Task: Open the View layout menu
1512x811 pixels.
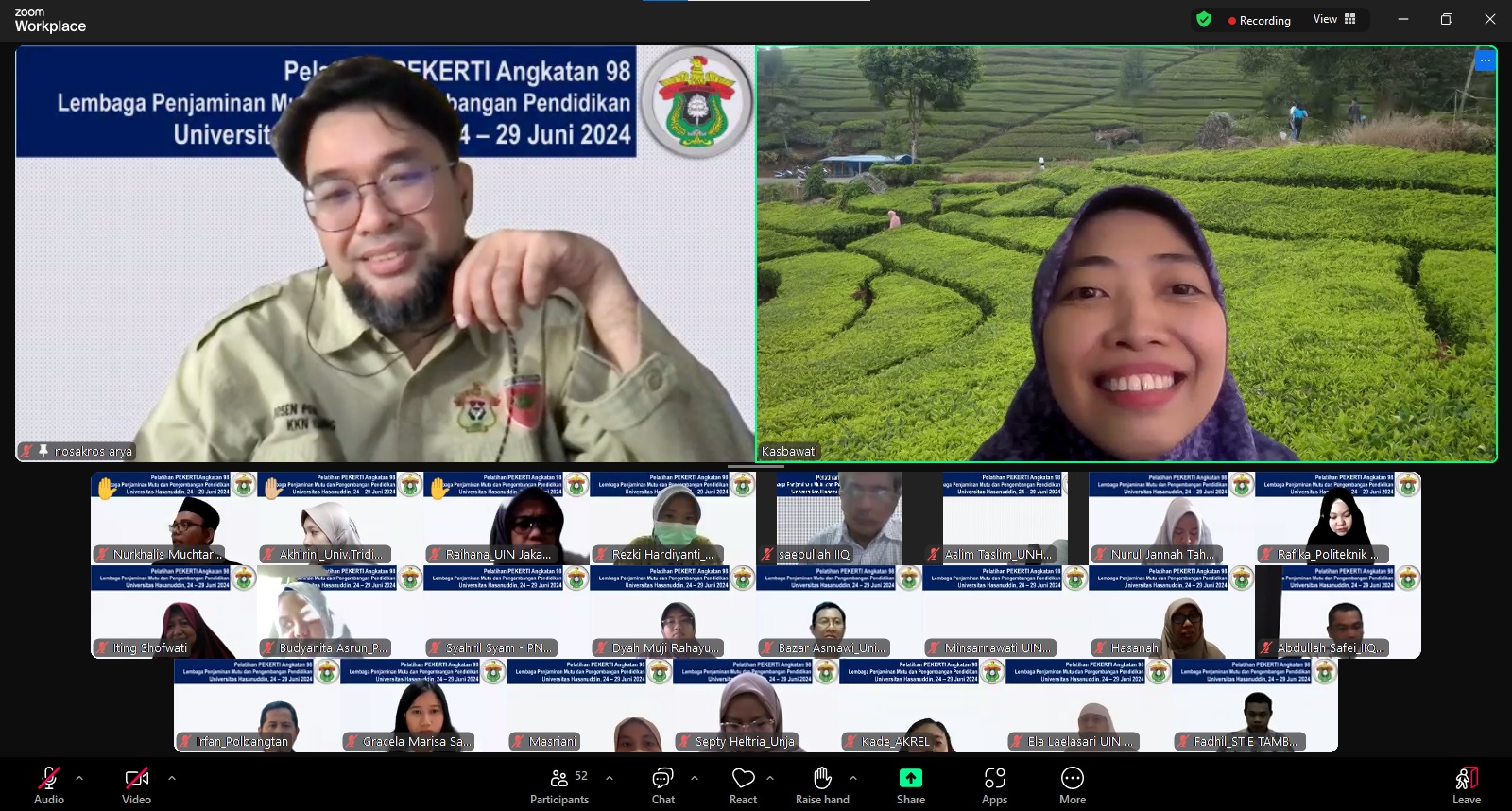Action: tap(1334, 19)
